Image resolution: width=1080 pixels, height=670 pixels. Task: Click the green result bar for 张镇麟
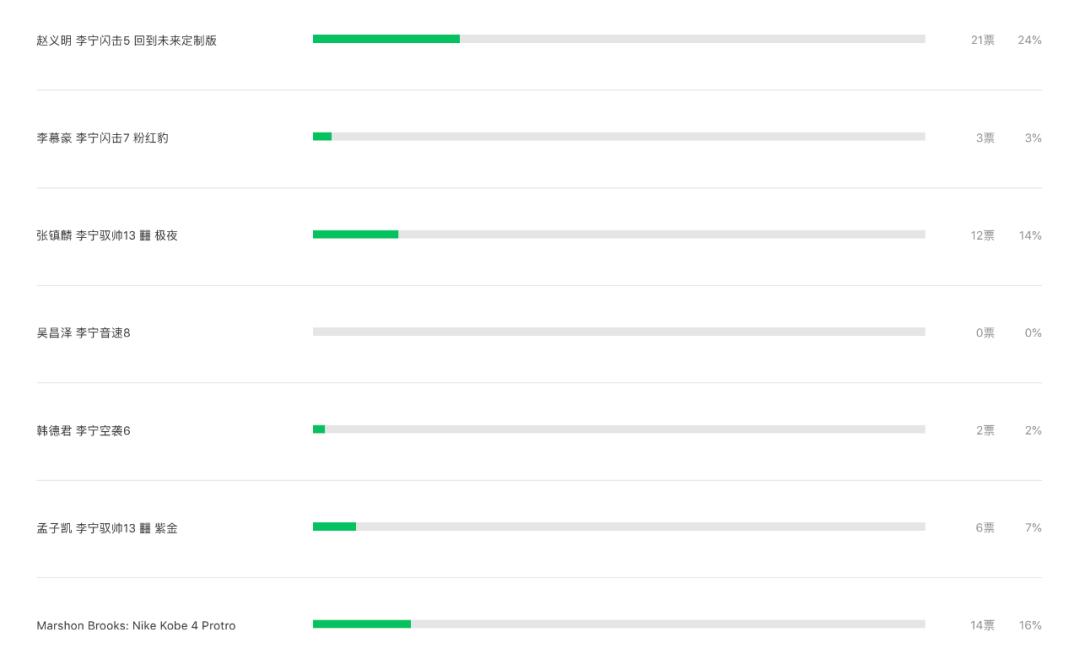click(355, 234)
